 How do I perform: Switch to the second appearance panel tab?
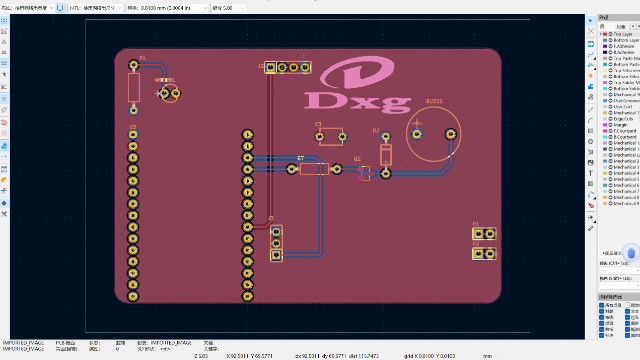[x=620, y=26]
